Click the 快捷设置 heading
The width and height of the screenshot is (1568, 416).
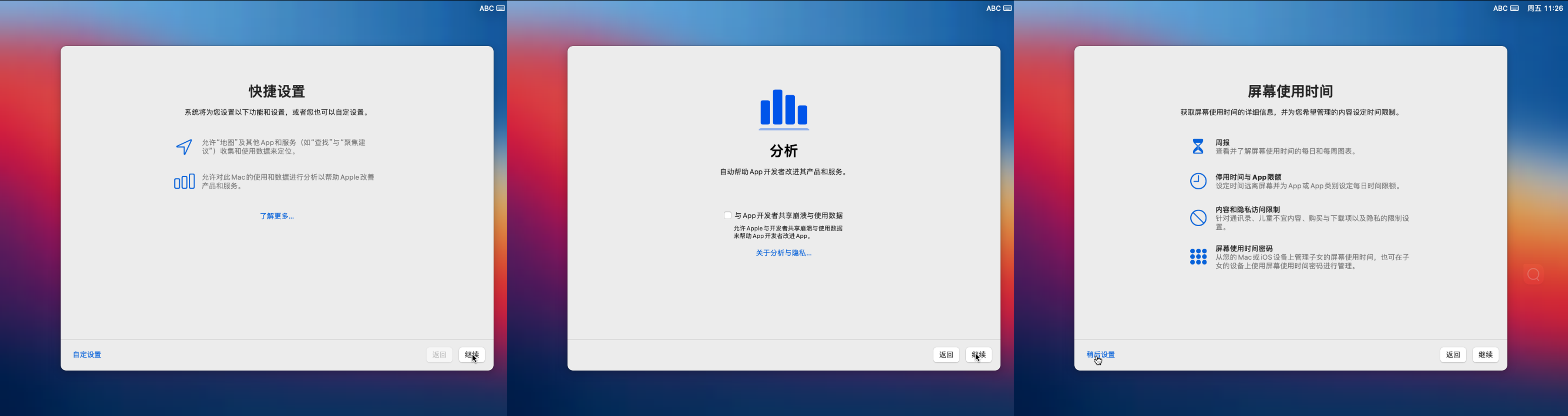coord(277,91)
